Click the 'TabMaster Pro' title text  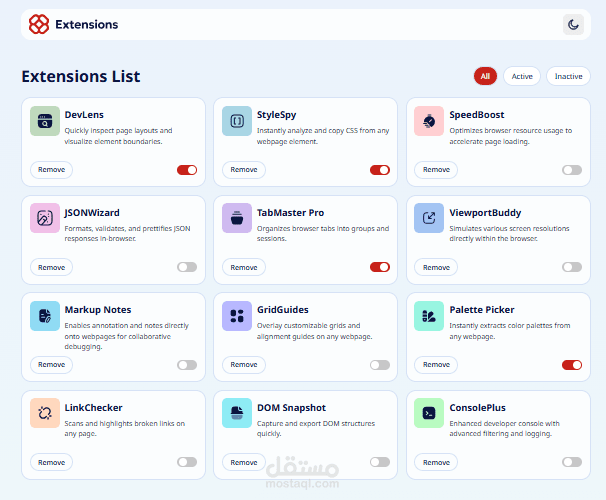tap(290, 213)
